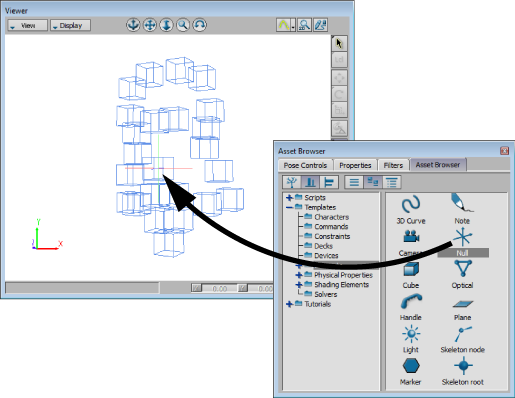Switch to the Pose Controls tab
Screen dimensions: 515x398
305,165
